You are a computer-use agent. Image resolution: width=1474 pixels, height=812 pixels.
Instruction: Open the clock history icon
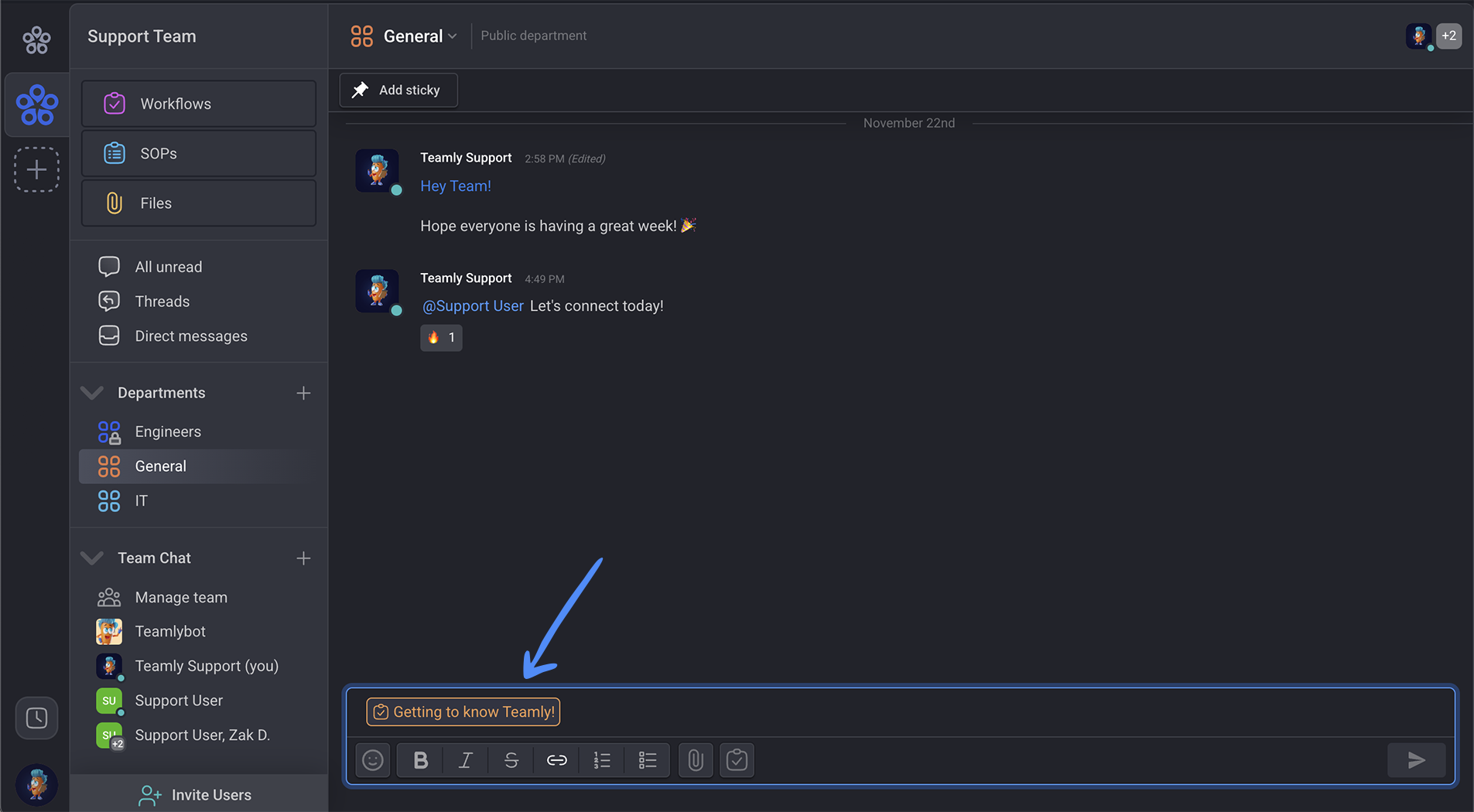[x=36, y=718]
